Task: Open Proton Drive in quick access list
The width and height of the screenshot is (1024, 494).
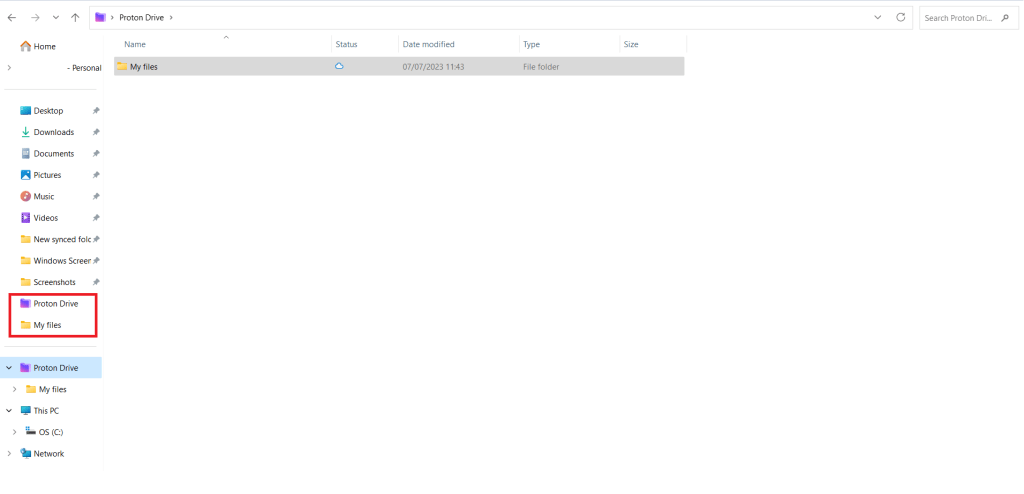Action: click(x=49, y=304)
